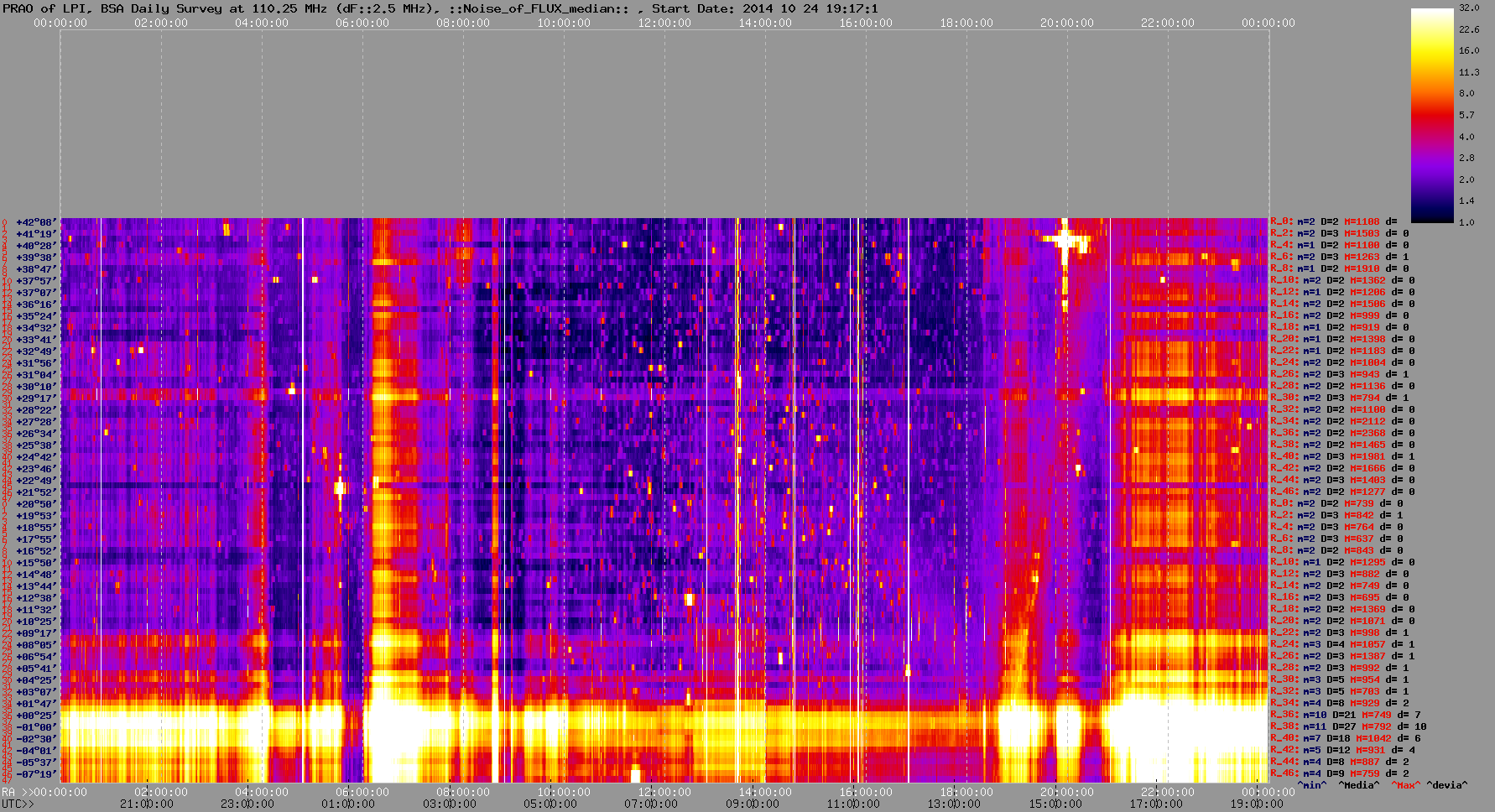
Task: Click the +08°05' declination label
Action: (36, 645)
